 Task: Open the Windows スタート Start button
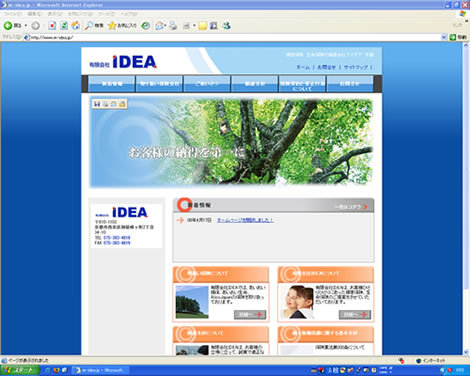(20, 370)
